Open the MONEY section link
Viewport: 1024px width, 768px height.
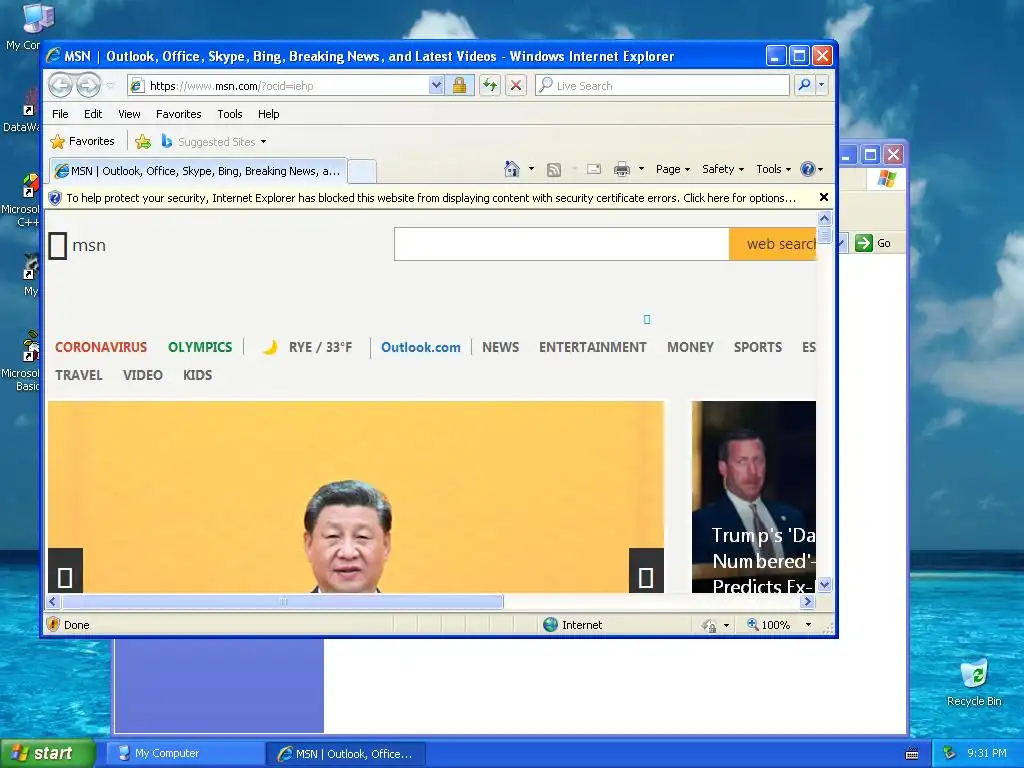[x=690, y=347]
